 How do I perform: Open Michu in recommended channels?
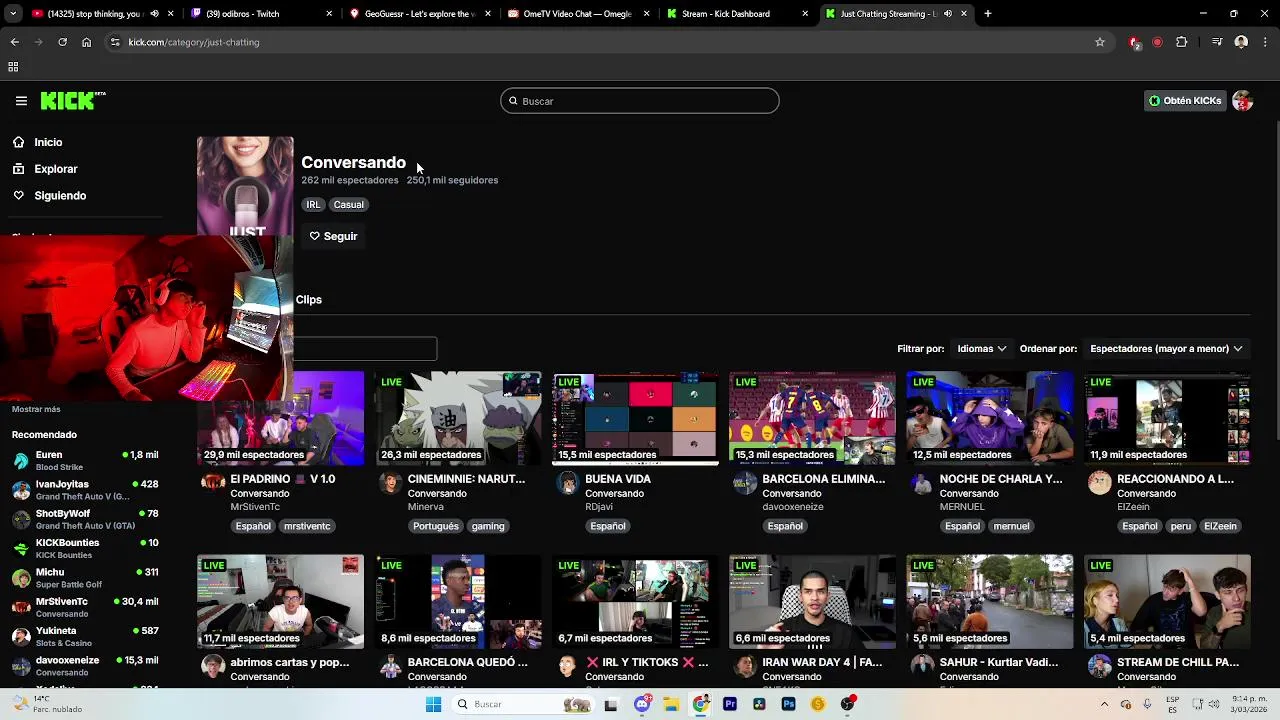[x=85, y=577]
